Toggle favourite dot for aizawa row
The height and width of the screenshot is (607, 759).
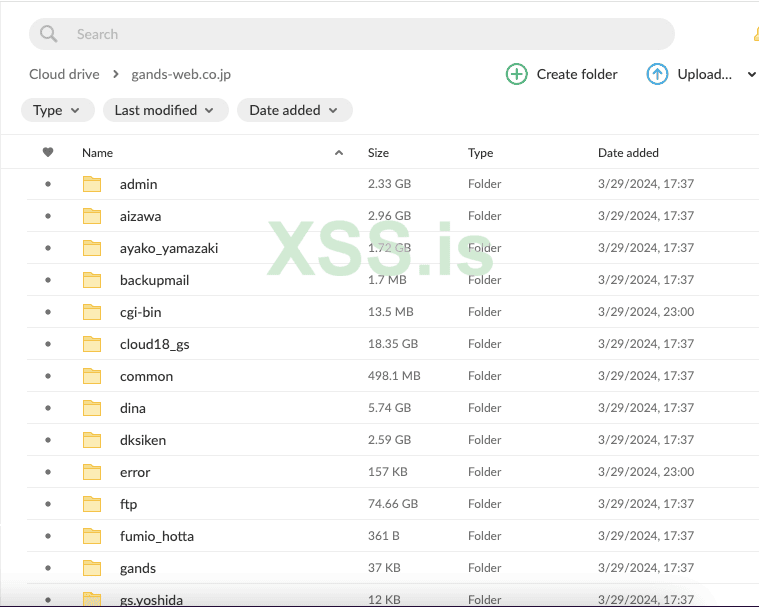pos(48,216)
